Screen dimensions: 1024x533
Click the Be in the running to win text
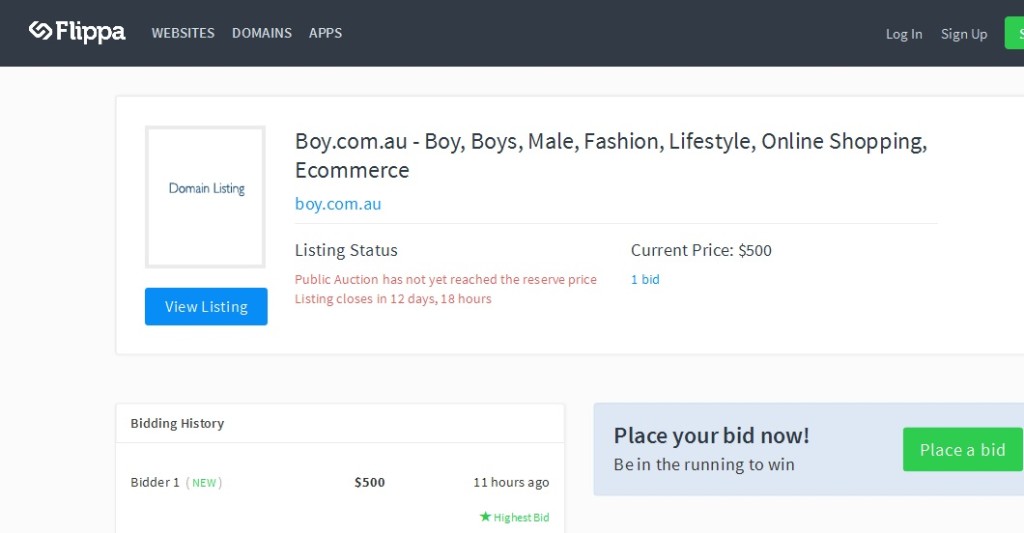click(x=704, y=464)
